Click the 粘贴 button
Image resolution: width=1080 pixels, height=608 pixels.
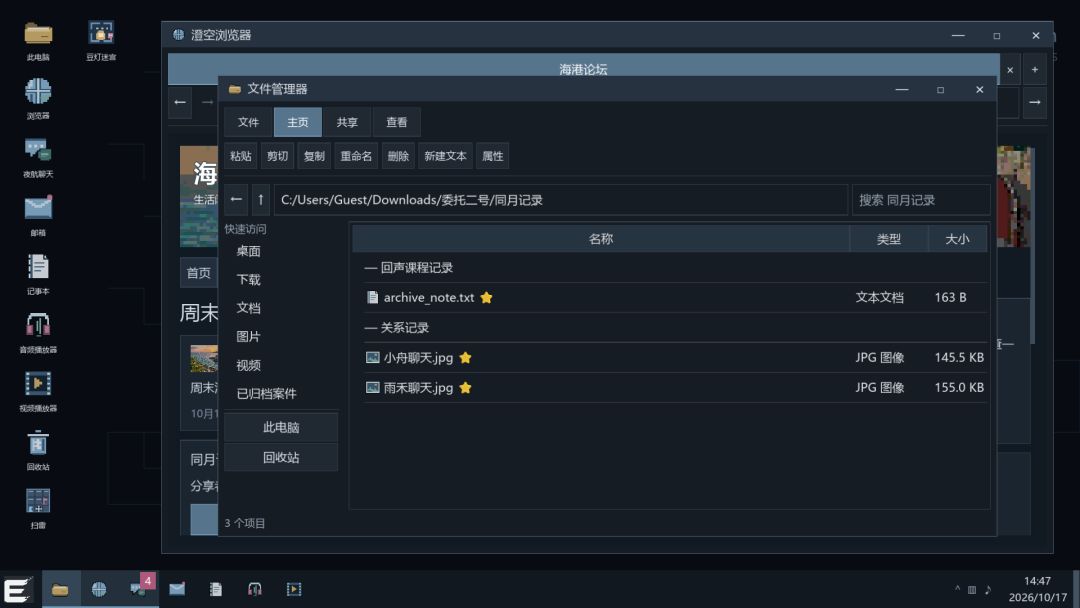click(x=240, y=156)
